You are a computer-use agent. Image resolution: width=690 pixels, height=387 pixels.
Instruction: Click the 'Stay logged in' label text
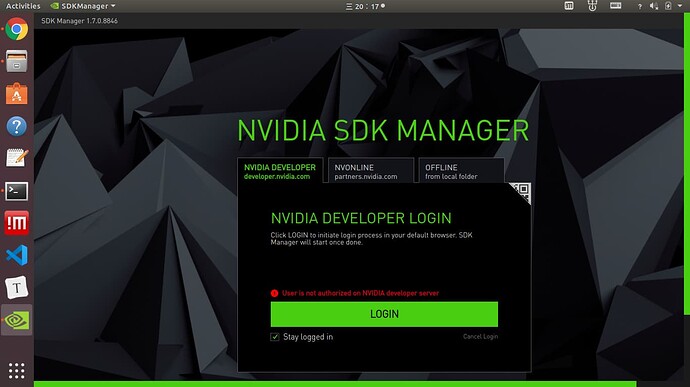tap(308, 337)
